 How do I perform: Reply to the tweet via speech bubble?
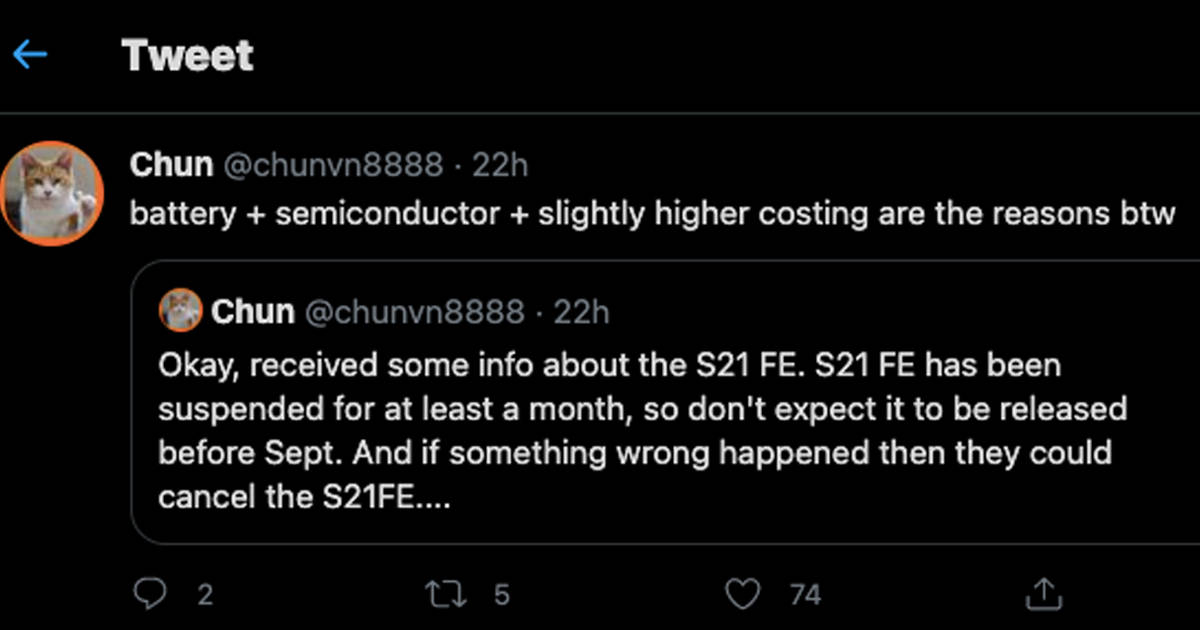click(x=150, y=595)
